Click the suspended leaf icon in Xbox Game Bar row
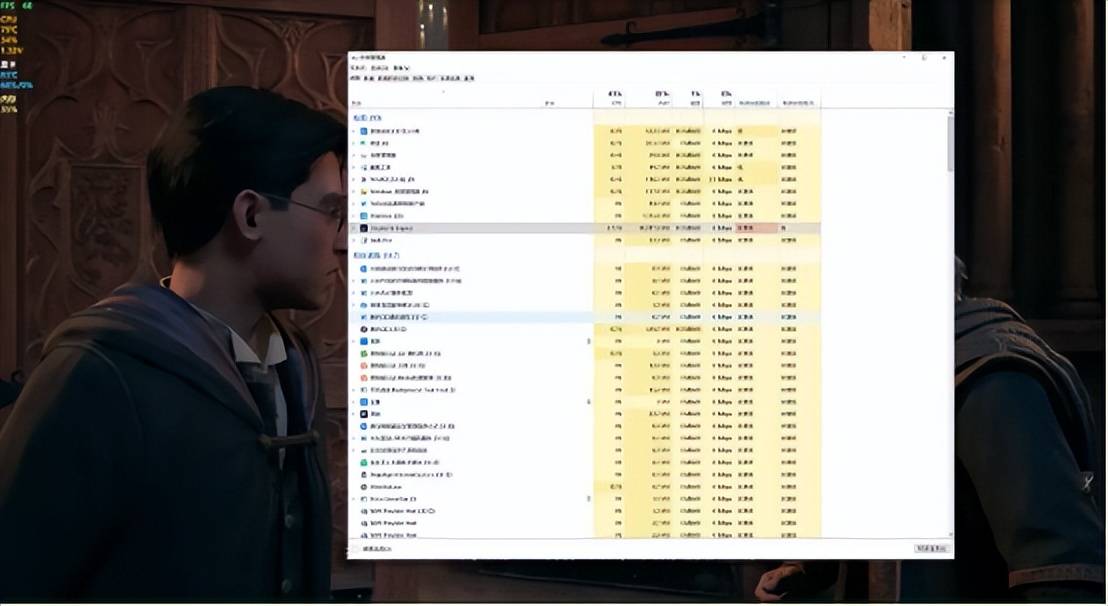 coord(589,499)
